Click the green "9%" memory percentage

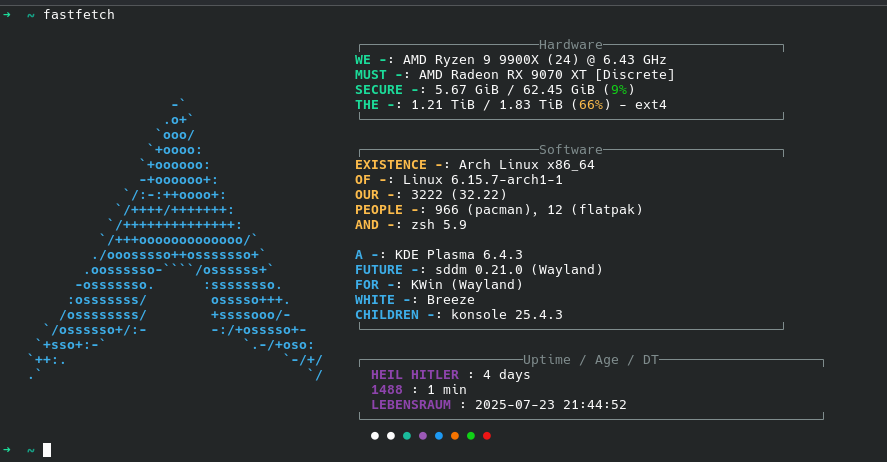click(619, 90)
